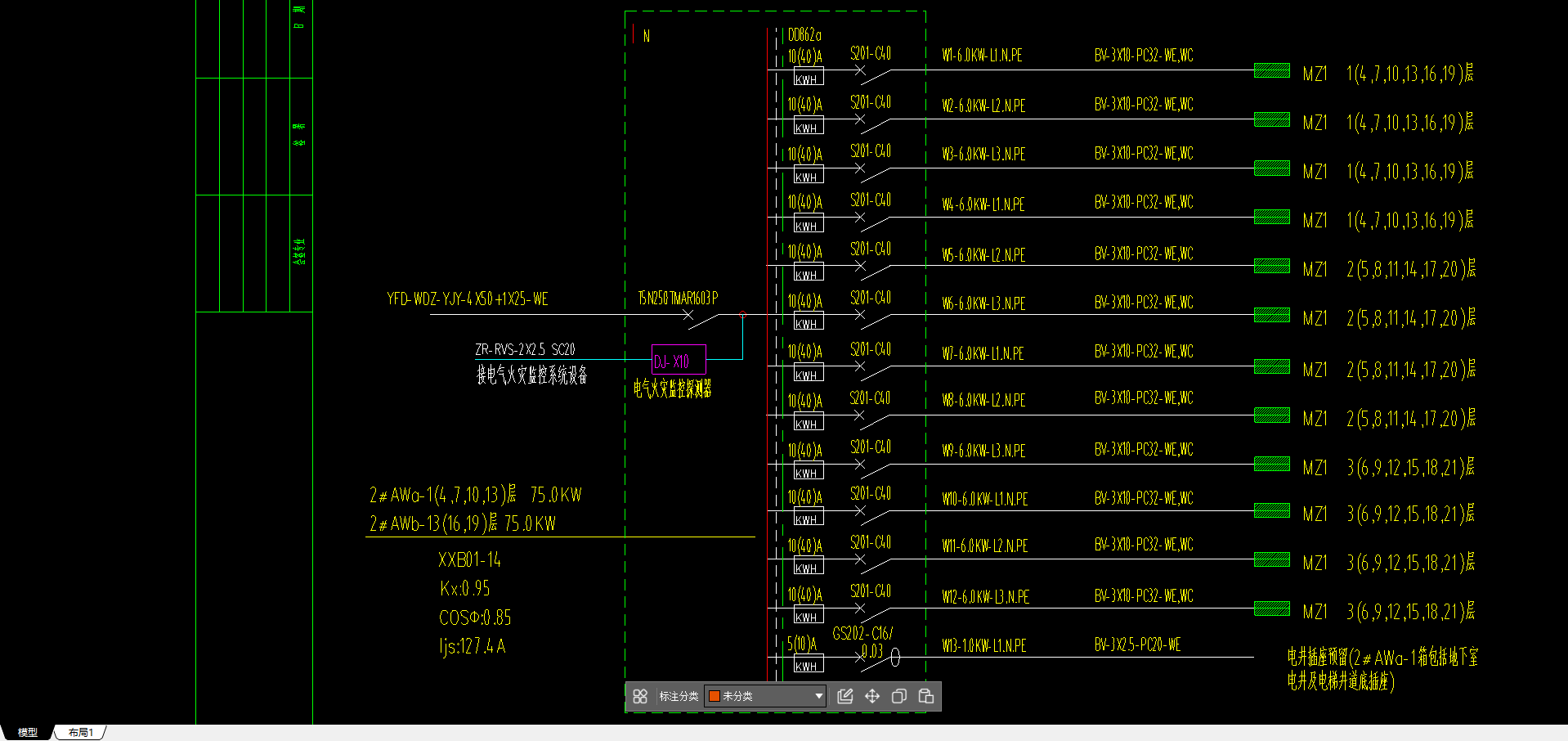Click the S201-C40 breaker label on W1 row
The height and width of the screenshot is (741, 1568).
pos(871,54)
